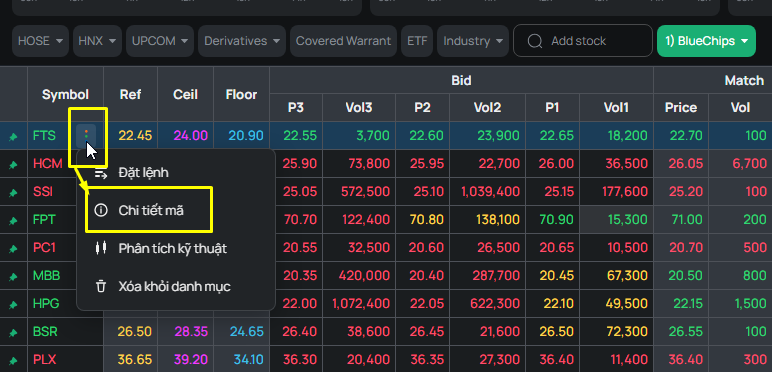Open the HNX exchange dropdown
Viewport: 772px width, 372px height.
97,41
